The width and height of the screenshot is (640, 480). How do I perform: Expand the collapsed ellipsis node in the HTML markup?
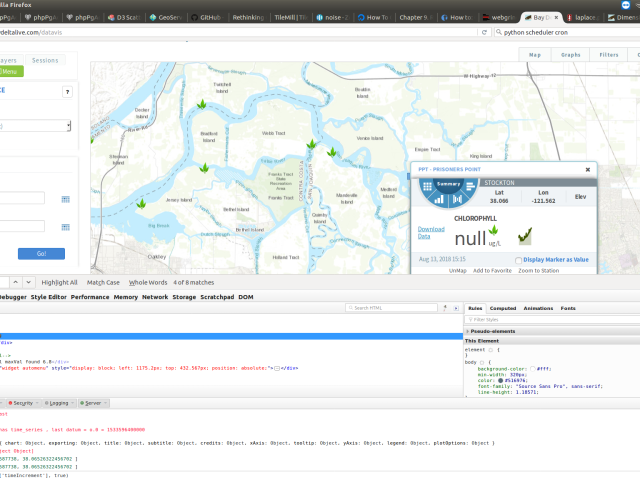(x=277, y=368)
